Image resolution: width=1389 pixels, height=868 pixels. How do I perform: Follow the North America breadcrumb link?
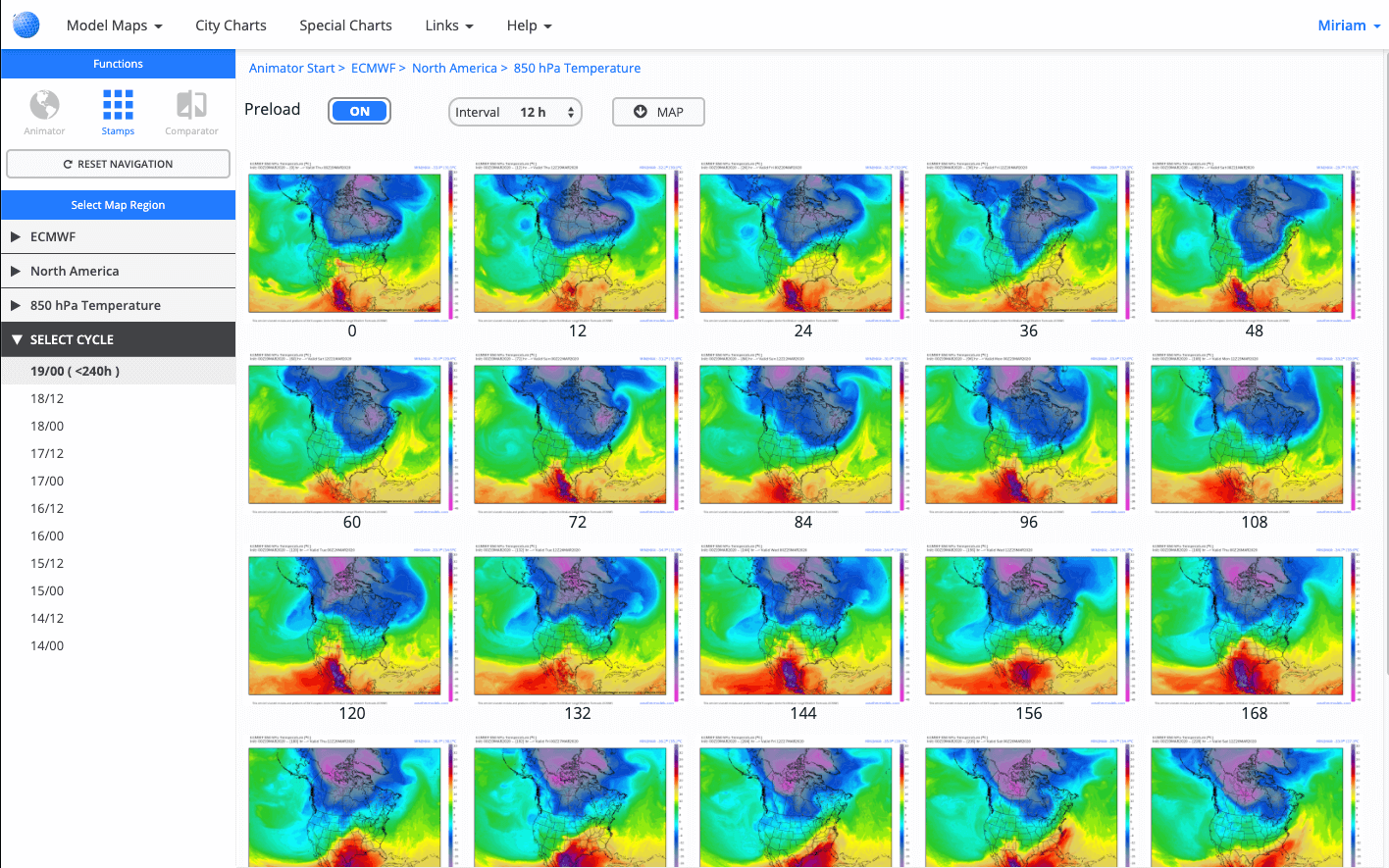click(x=454, y=68)
